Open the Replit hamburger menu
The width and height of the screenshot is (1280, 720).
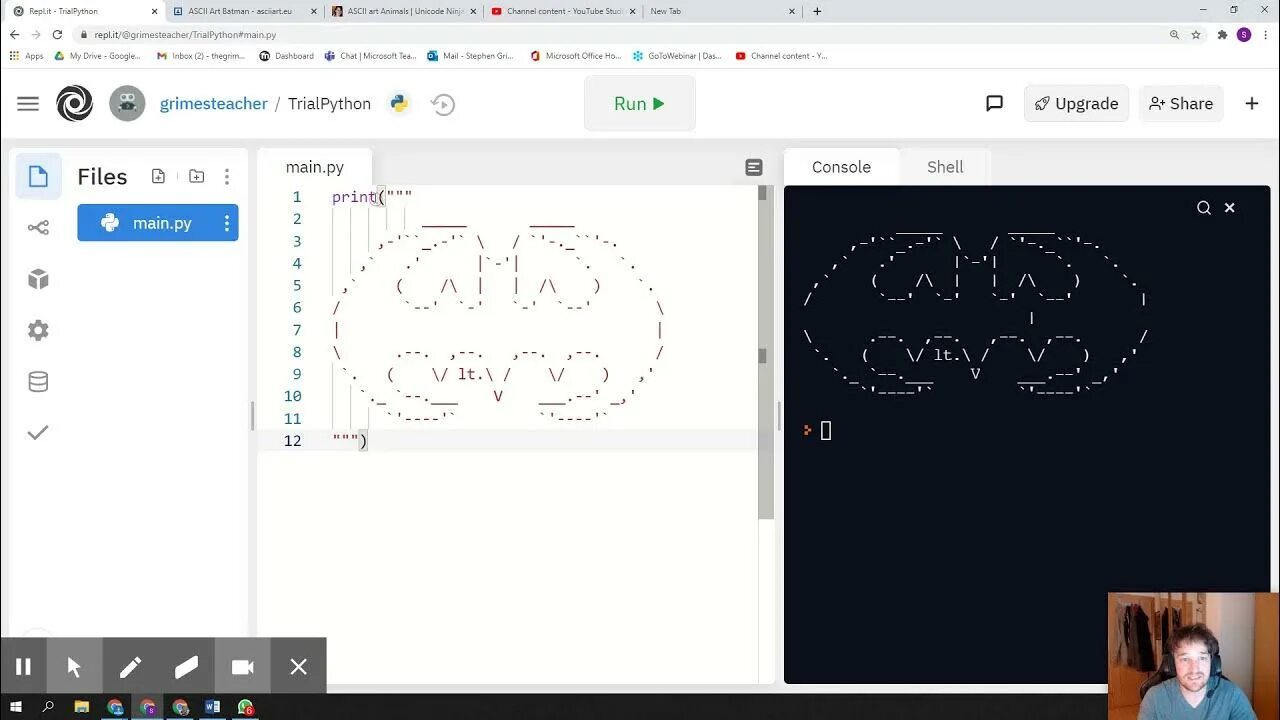click(x=28, y=103)
